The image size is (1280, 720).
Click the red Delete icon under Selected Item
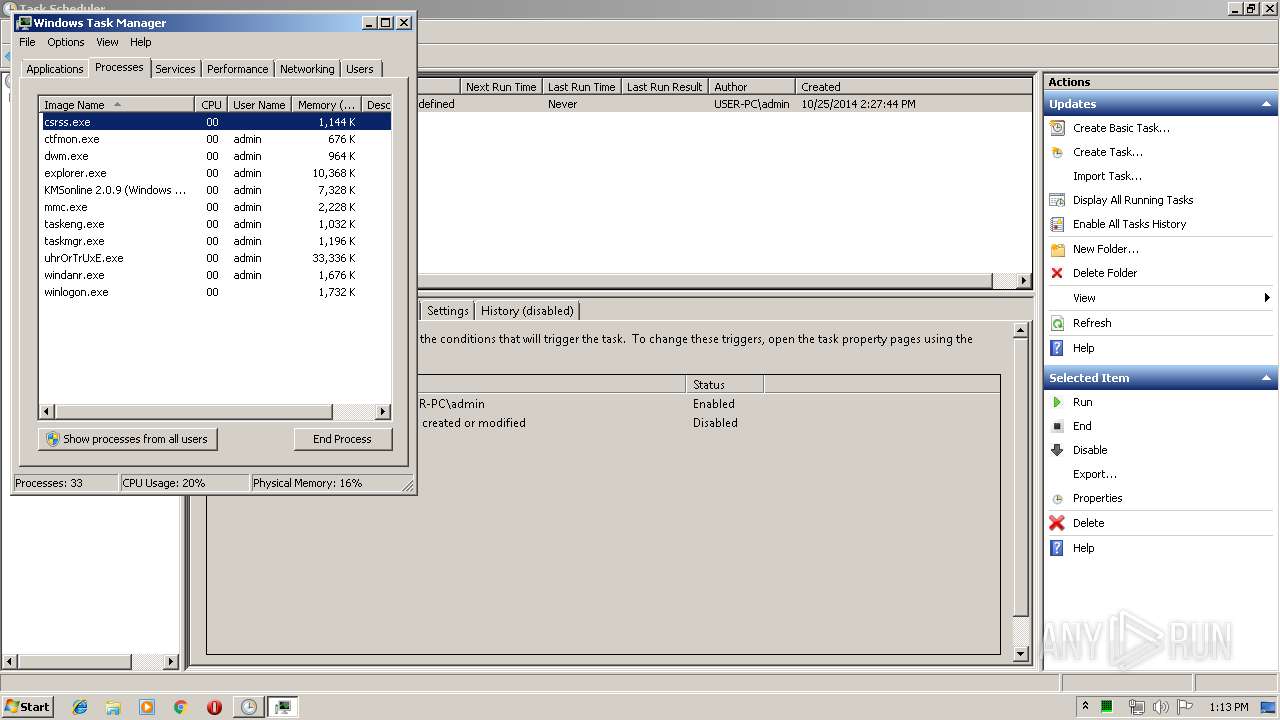[x=1057, y=523]
